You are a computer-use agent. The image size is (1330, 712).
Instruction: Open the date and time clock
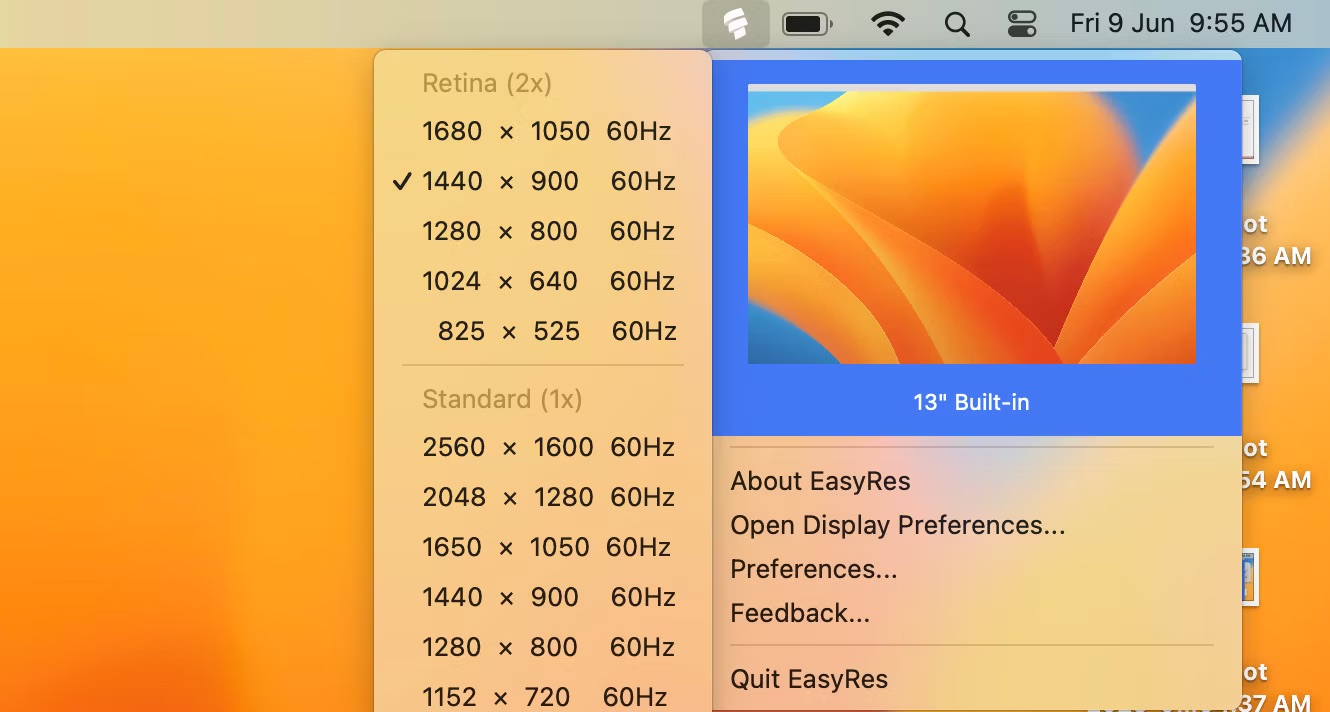click(1181, 24)
